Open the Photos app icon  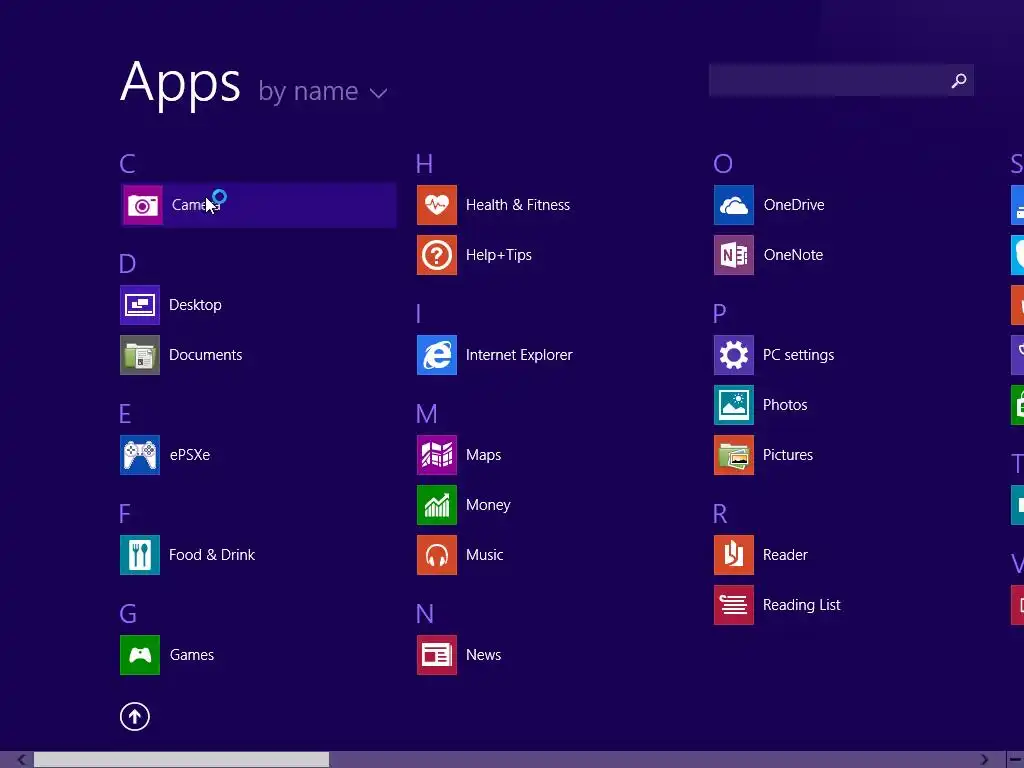[734, 405]
